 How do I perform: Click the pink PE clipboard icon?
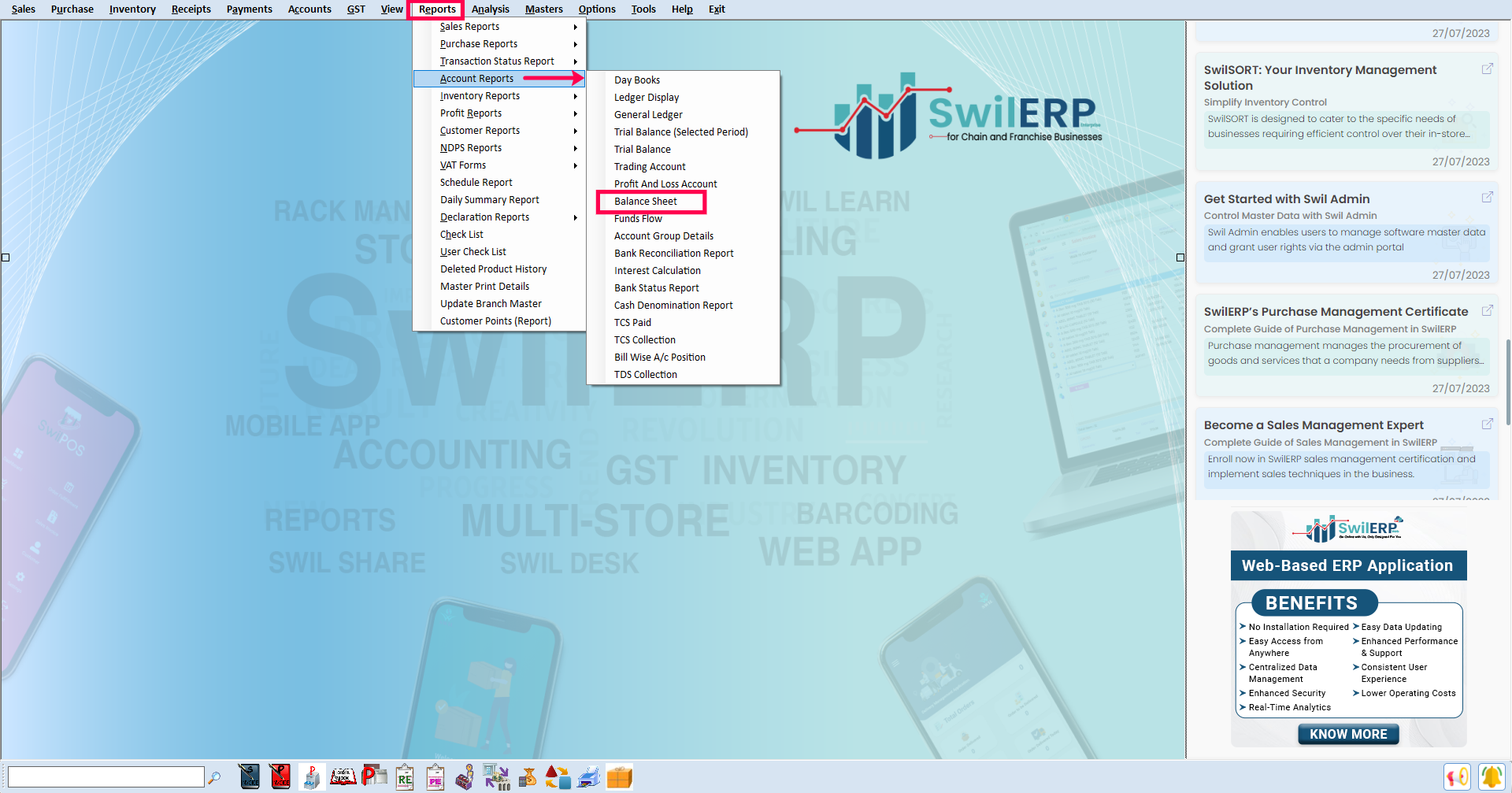pyautogui.click(x=435, y=776)
